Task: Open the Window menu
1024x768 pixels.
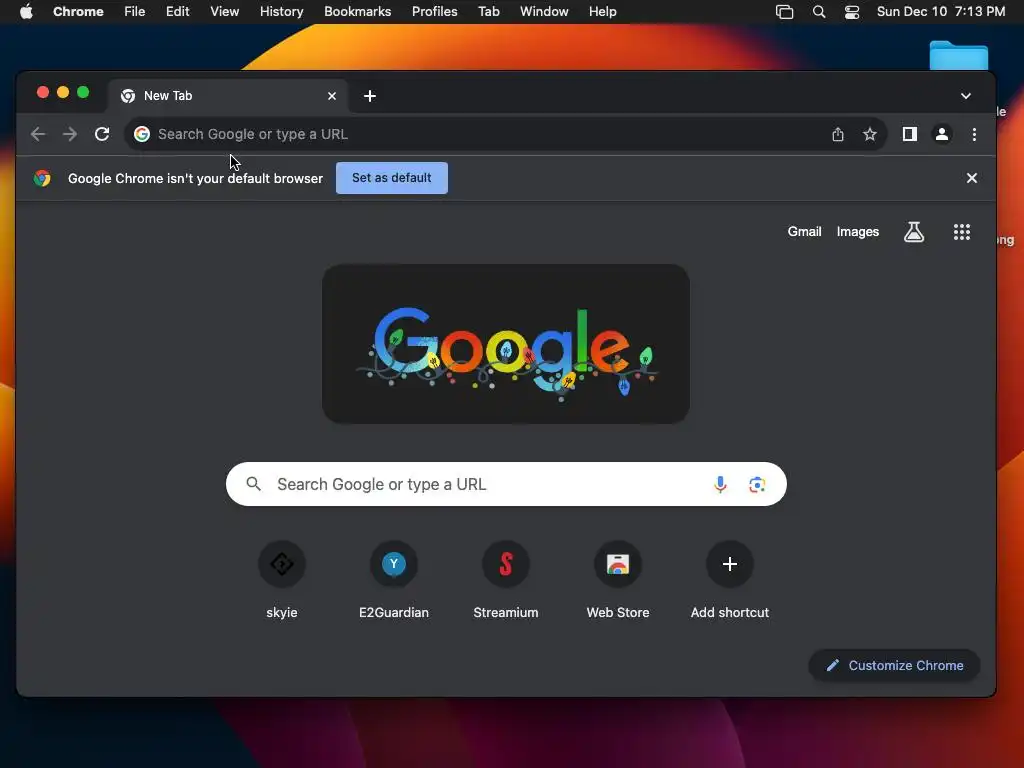Action: click(544, 12)
